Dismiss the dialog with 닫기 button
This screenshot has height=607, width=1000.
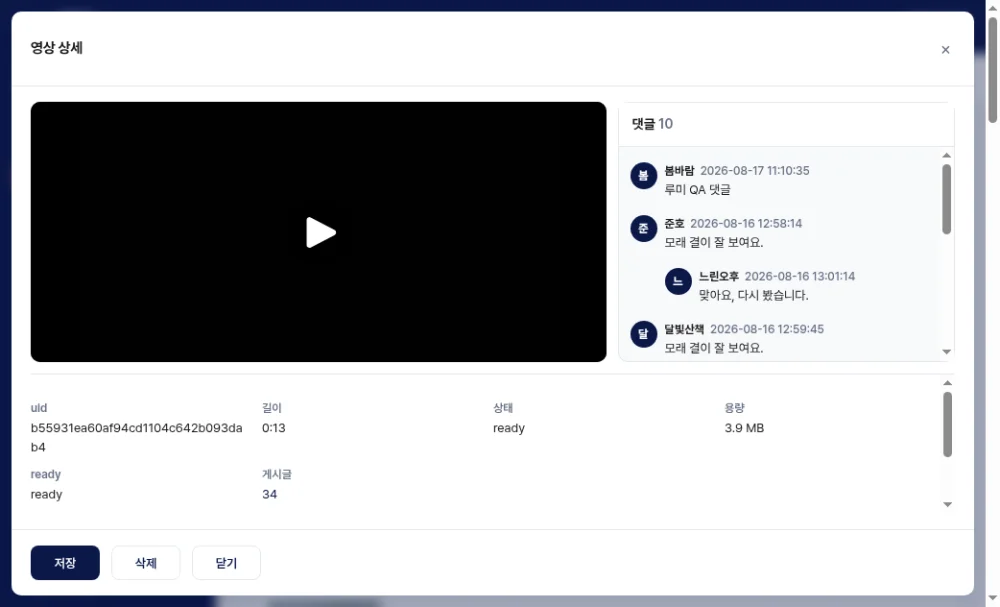point(226,562)
